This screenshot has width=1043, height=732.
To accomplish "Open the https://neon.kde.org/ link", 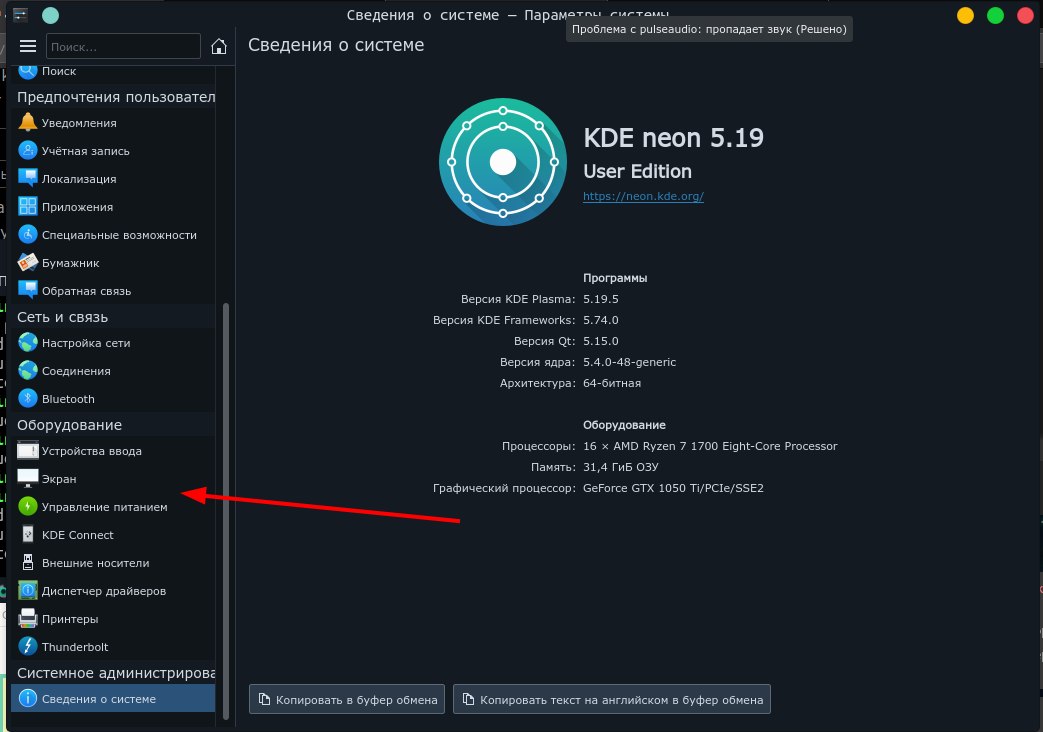I will pos(643,196).
